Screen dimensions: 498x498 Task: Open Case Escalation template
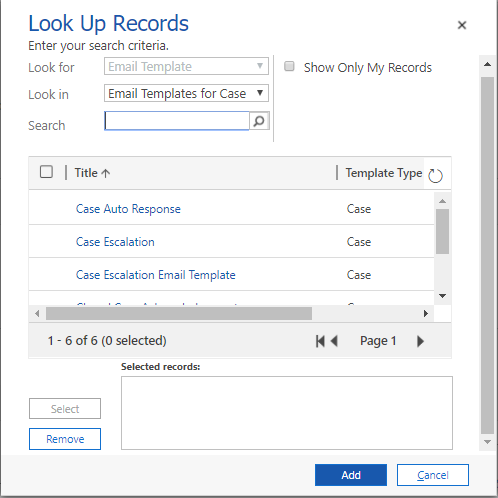click(115, 242)
